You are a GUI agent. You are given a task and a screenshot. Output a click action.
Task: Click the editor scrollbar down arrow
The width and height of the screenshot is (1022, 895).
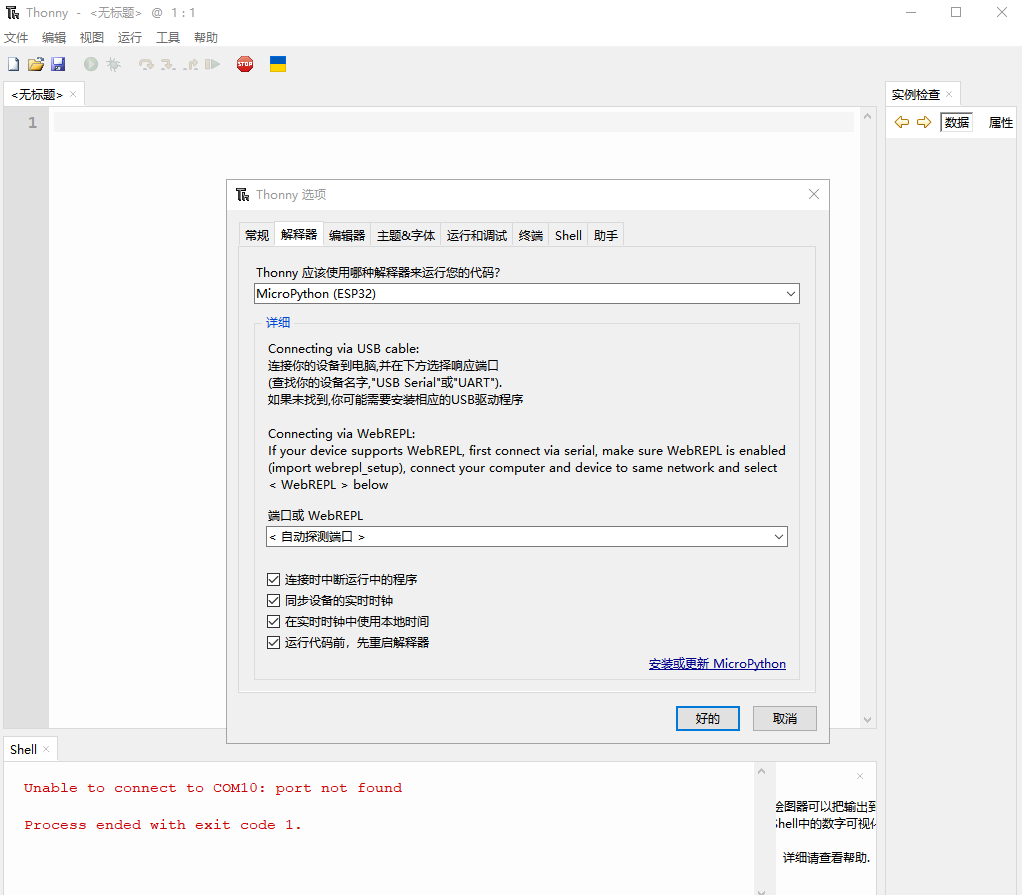[868, 720]
